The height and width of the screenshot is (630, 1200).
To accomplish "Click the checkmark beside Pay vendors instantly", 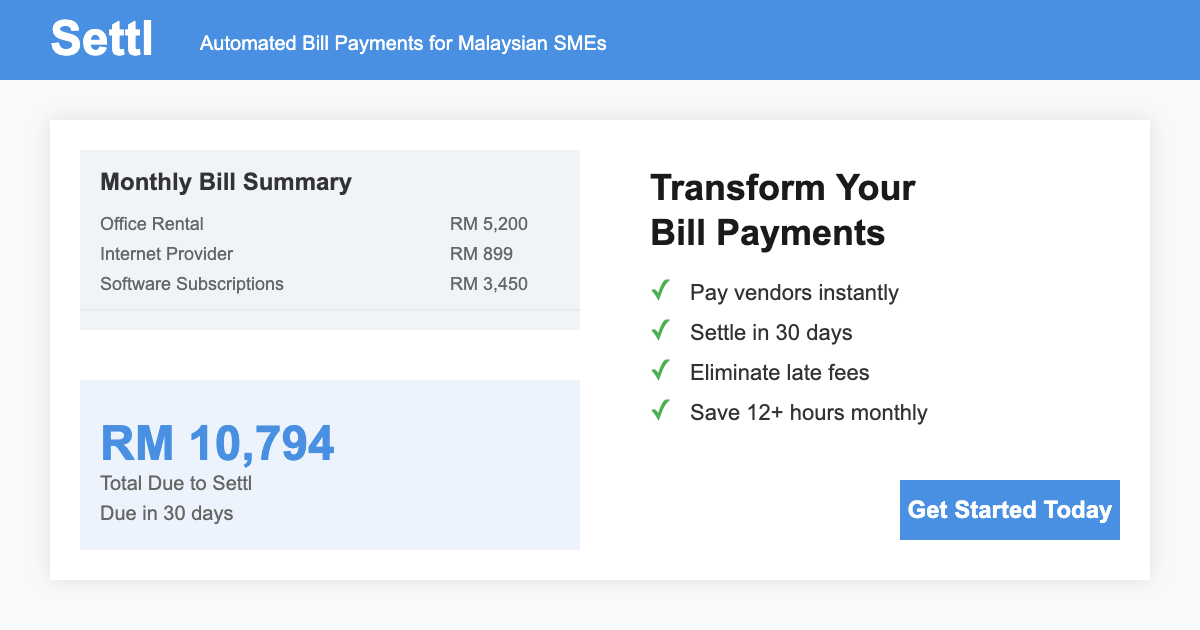I will pos(660,291).
